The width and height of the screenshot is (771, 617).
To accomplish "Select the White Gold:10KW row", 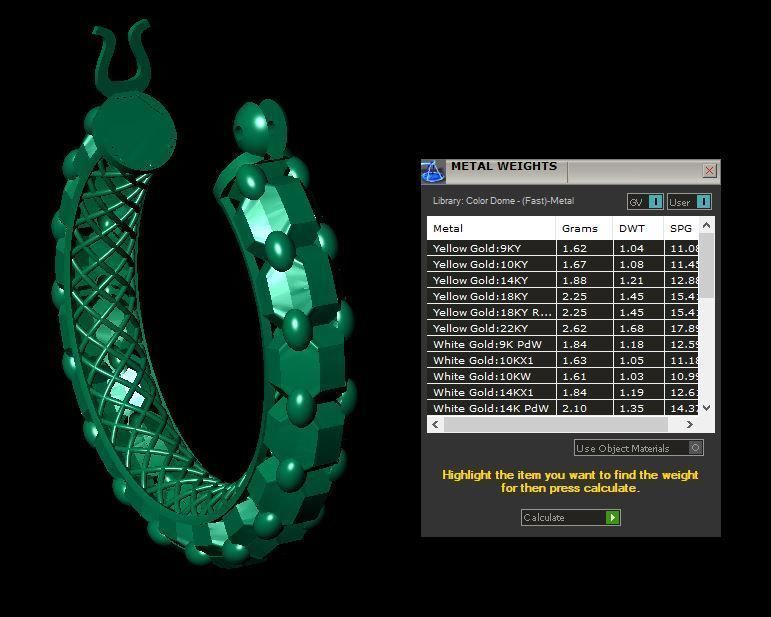I will [x=563, y=376].
